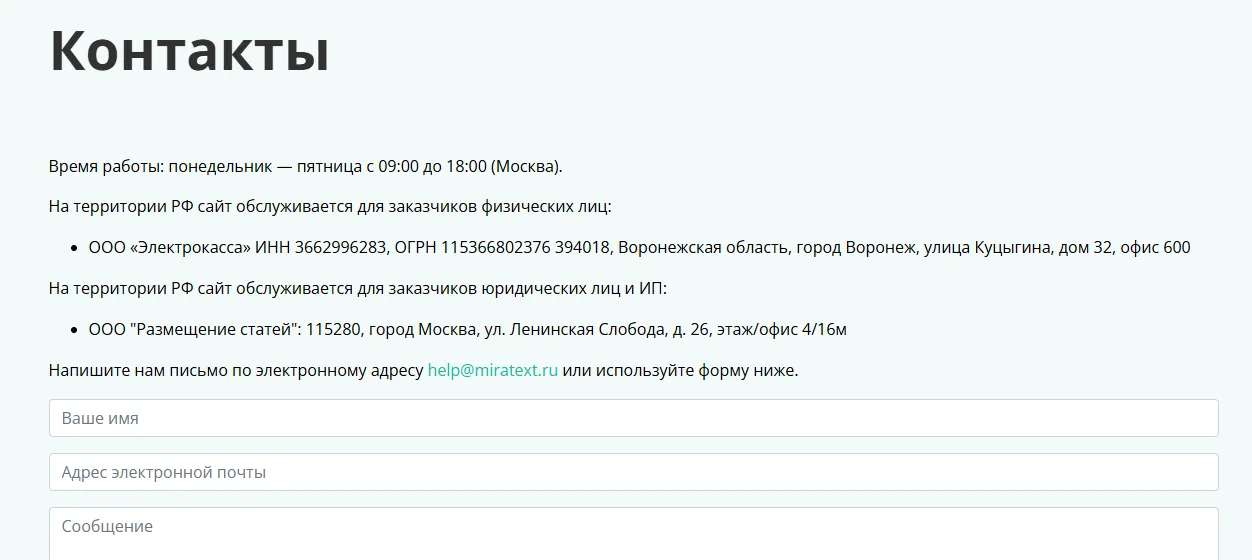The height and width of the screenshot is (560, 1252).
Task: Click the ООО "Размещение статей" address line
Action: pyautogui.click(x=467, y=329)
